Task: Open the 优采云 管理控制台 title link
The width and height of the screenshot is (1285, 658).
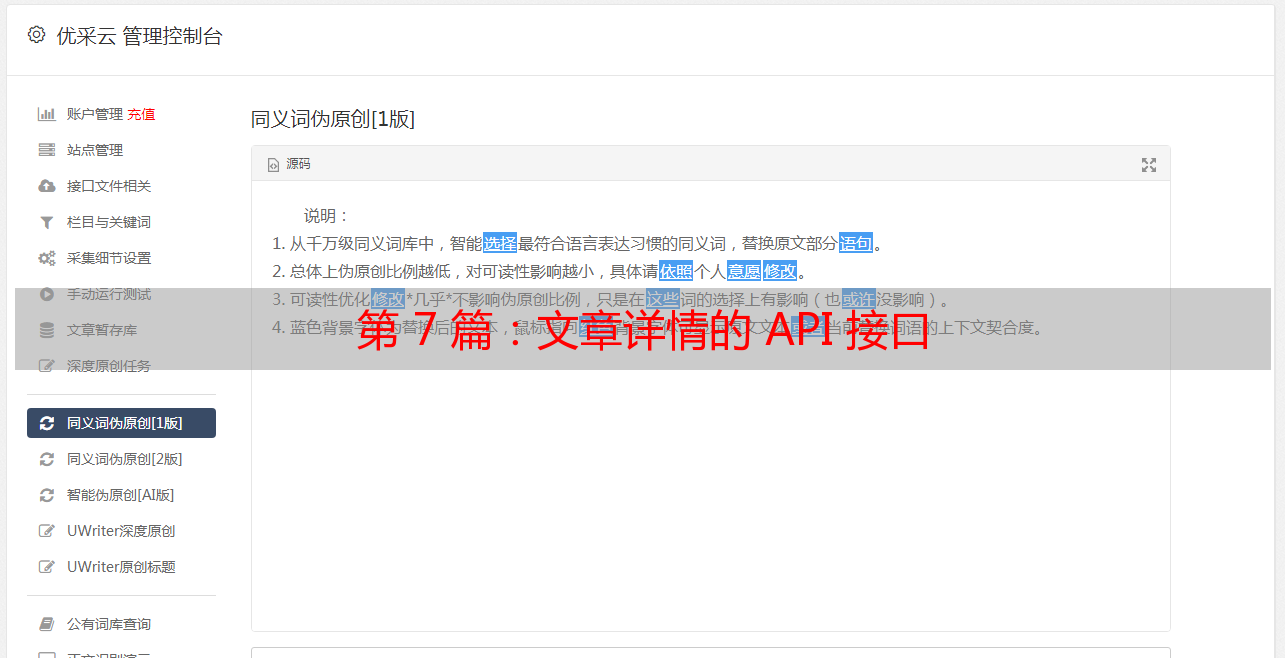Action: (139, 36)
